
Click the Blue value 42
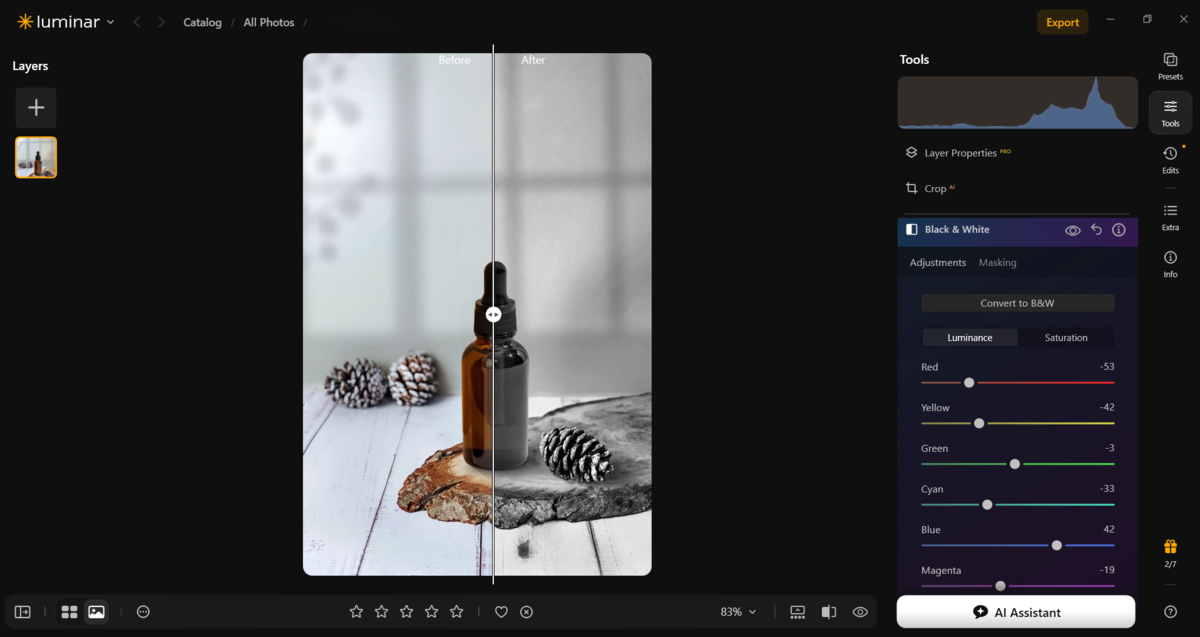[x=1108, y=529]
